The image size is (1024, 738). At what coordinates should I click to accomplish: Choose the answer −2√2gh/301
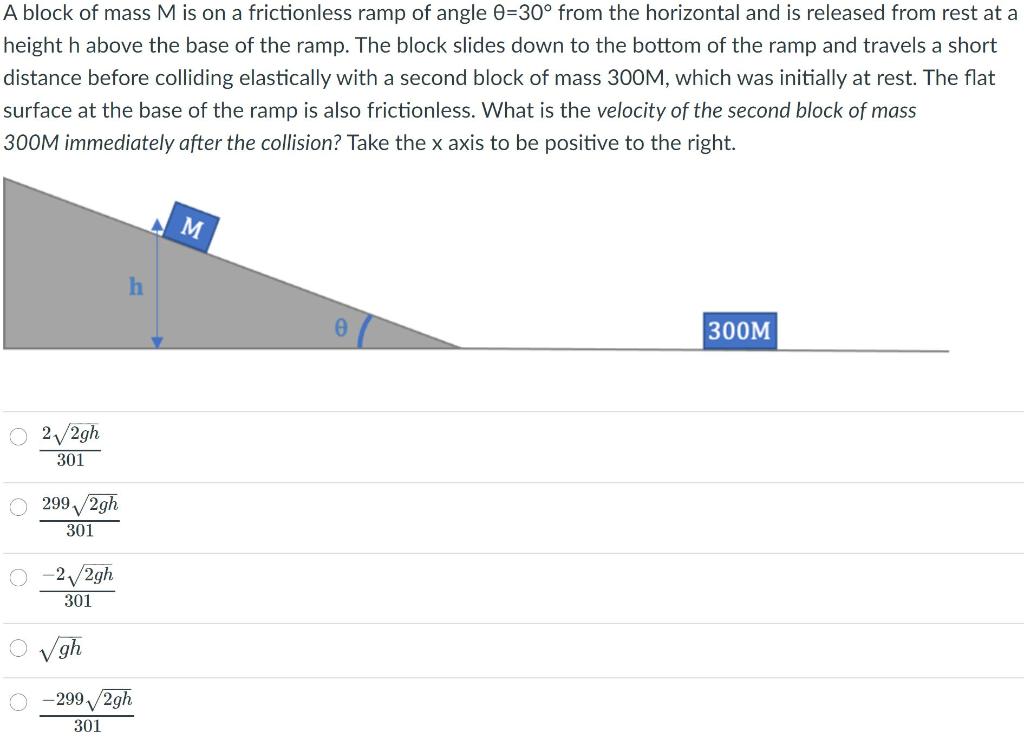pos(78,587)
